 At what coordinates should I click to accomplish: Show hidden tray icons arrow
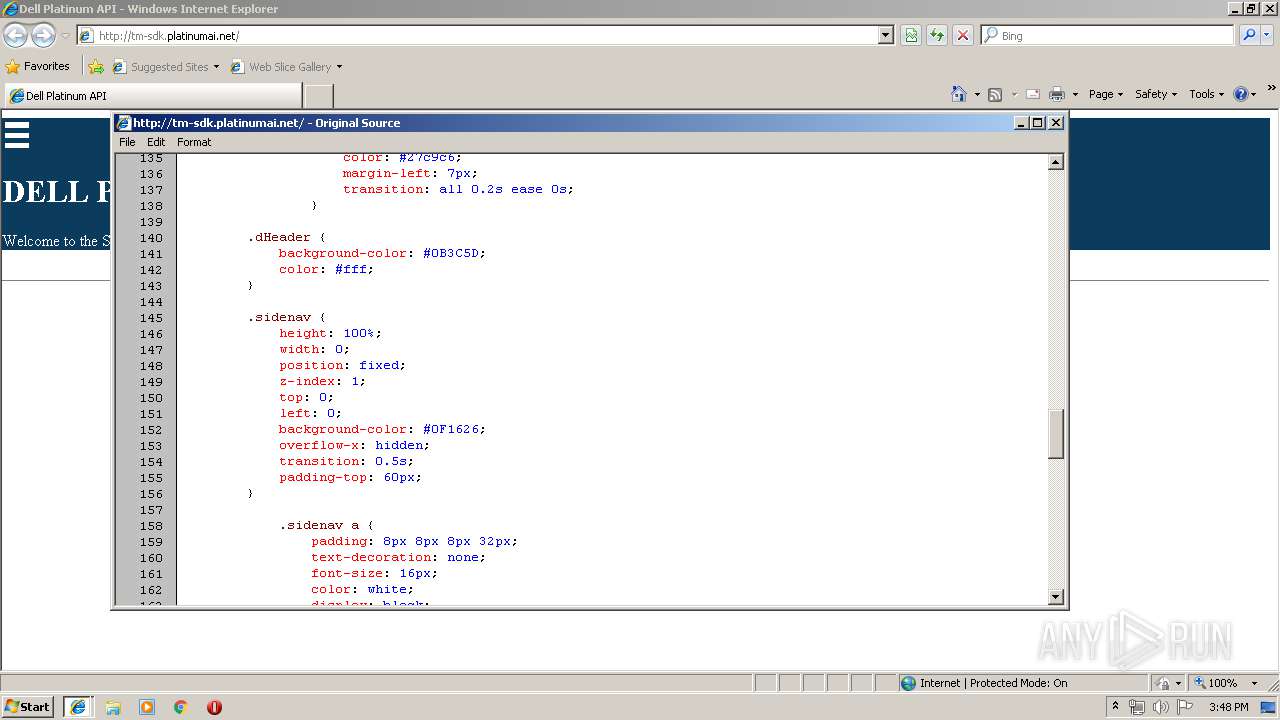[x=1115, y=707]
